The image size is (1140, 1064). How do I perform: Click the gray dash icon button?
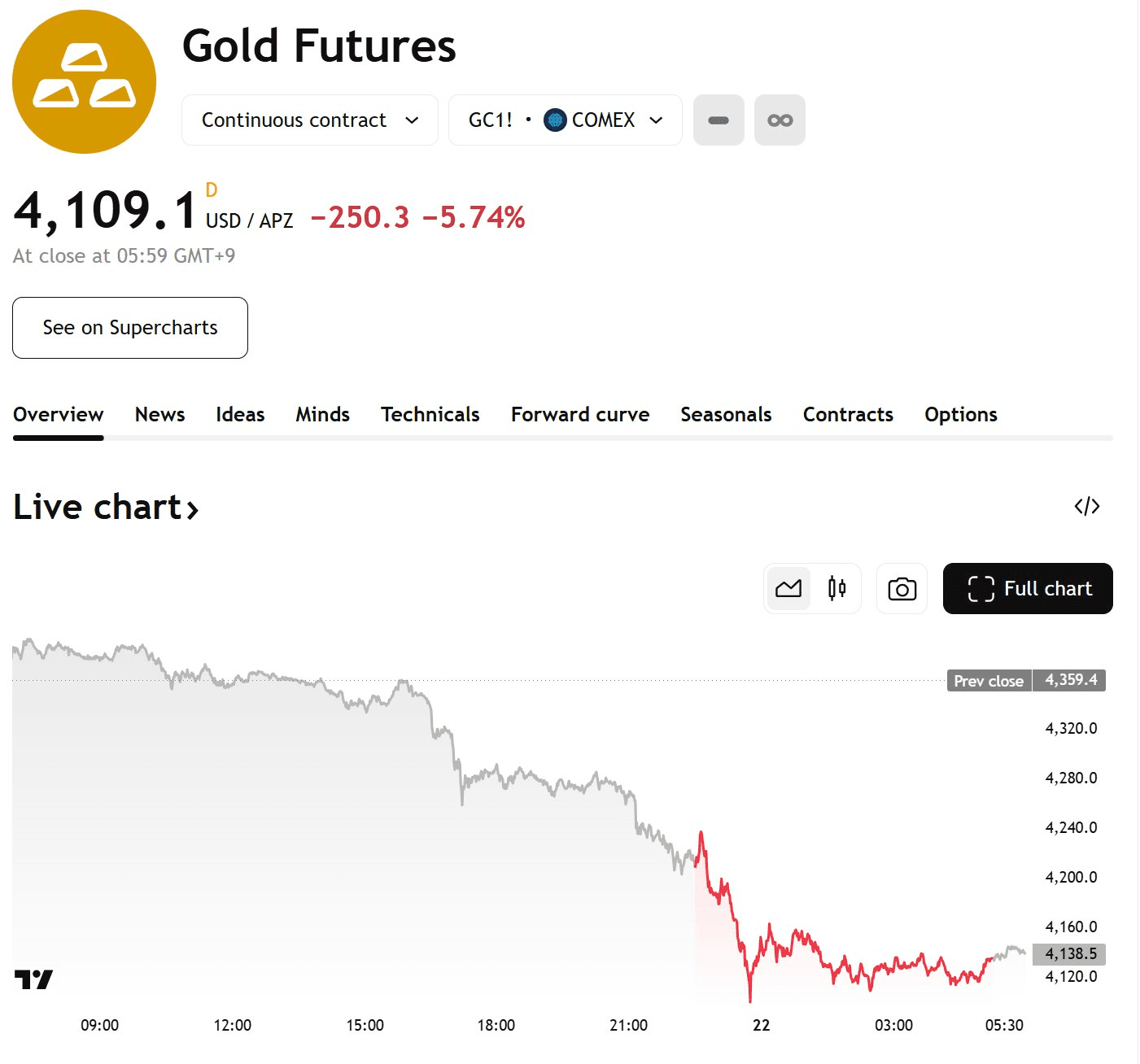(x=719, y=120)
